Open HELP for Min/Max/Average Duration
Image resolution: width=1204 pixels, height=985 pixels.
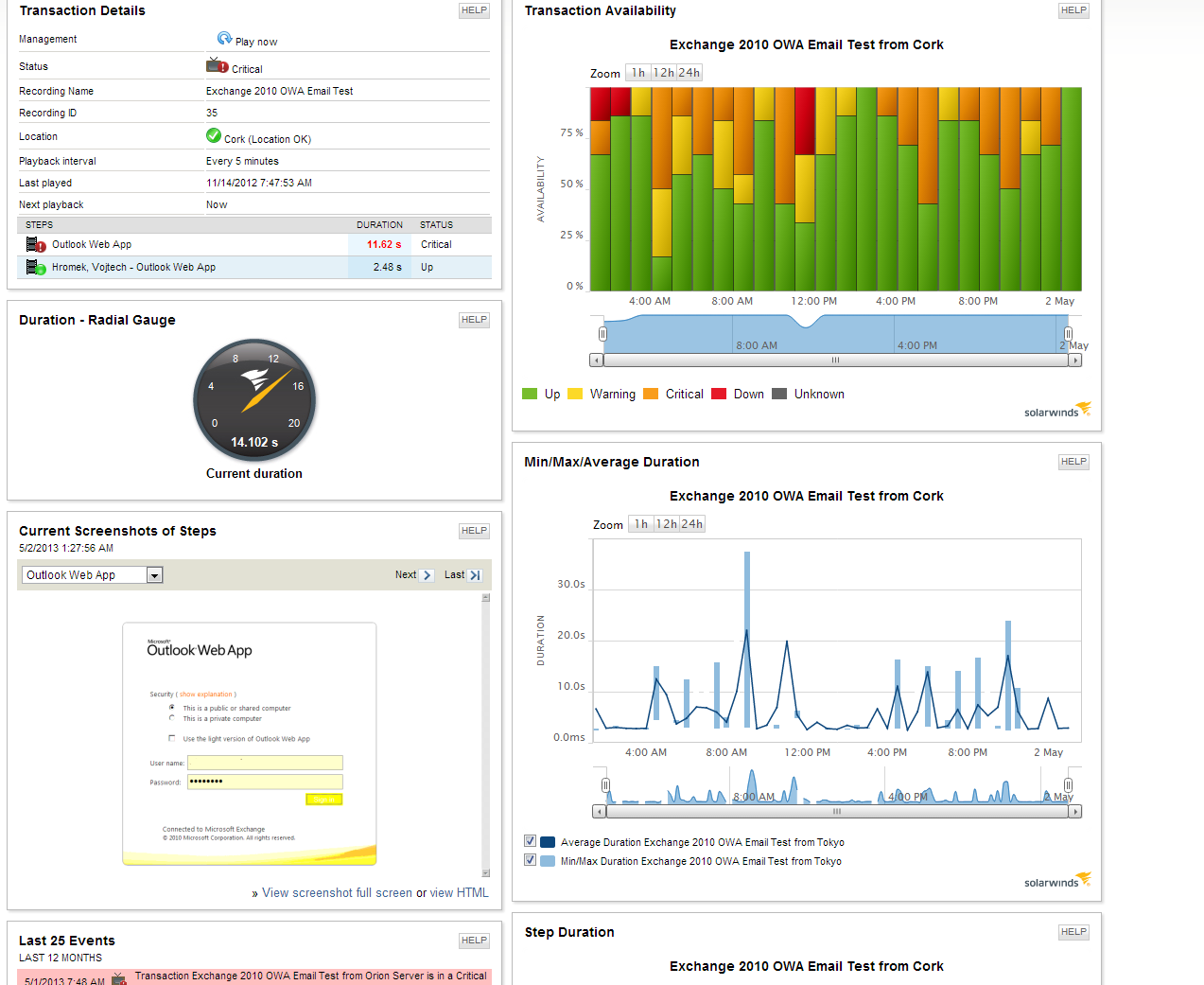tap(1073, 462)
